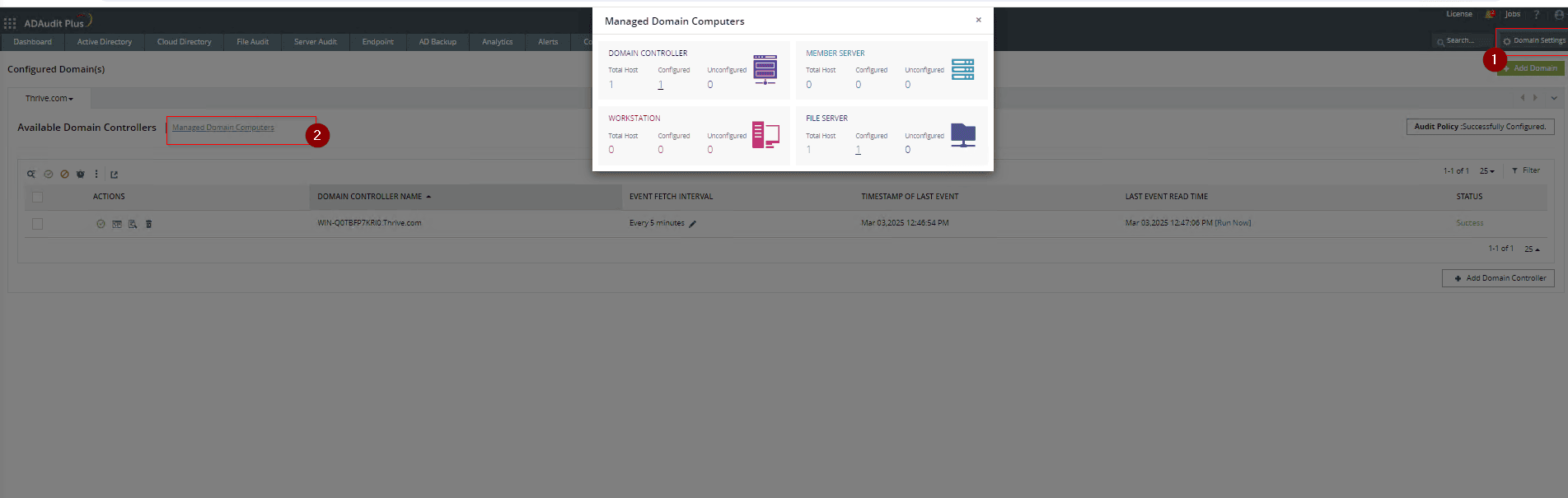This screenshot has width=1568, height=498.
Task: Toggle the select-all checkbox in table header
Action: [x=37, y=197]
